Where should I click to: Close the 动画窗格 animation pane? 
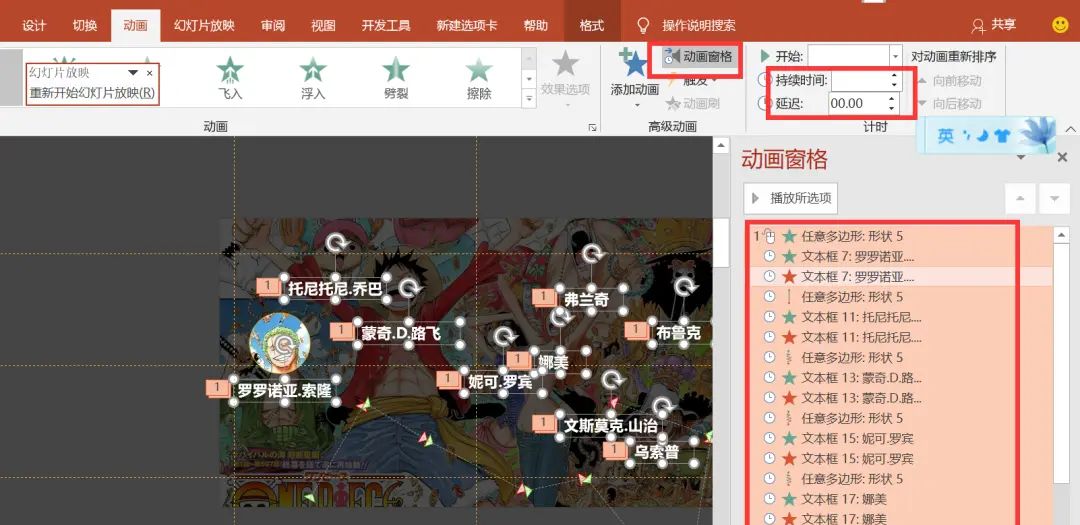pos(1062,158)
